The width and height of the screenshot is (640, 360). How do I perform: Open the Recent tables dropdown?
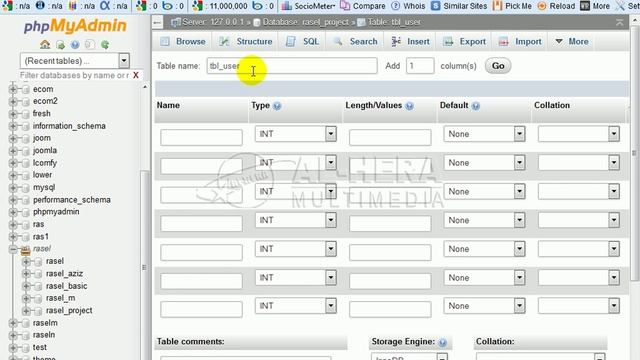pyautogui.click(x=75, y=61)
